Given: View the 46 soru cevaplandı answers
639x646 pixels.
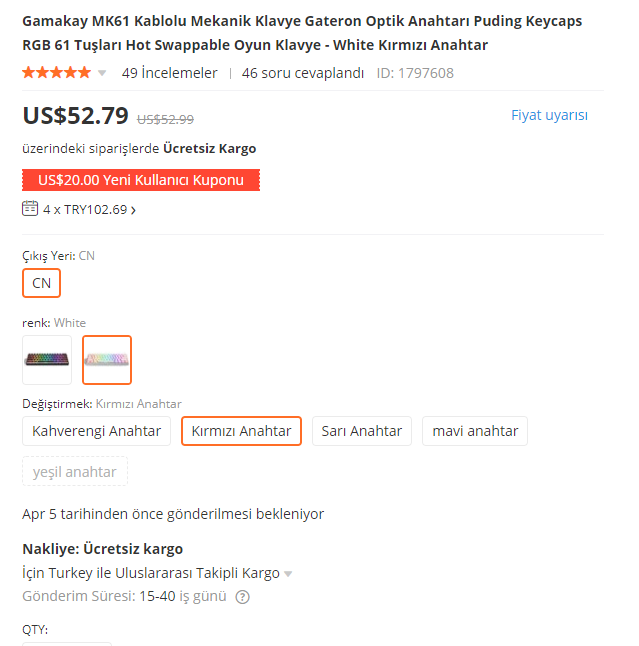Looking at the screenshot, I should 303,73.
